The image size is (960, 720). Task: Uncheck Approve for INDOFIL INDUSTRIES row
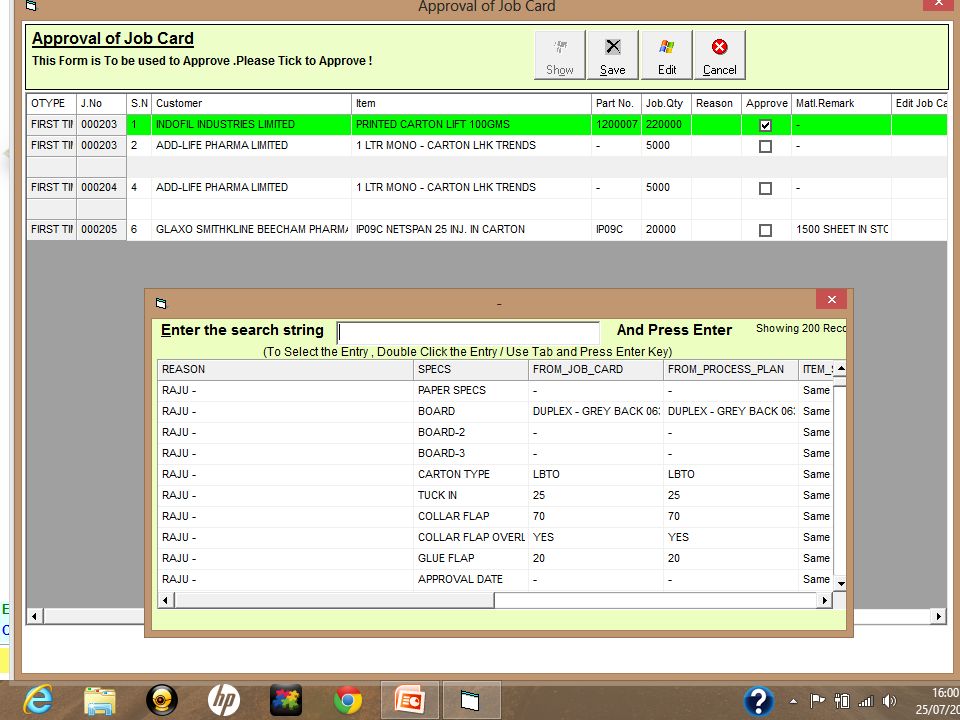click(765, 126)
